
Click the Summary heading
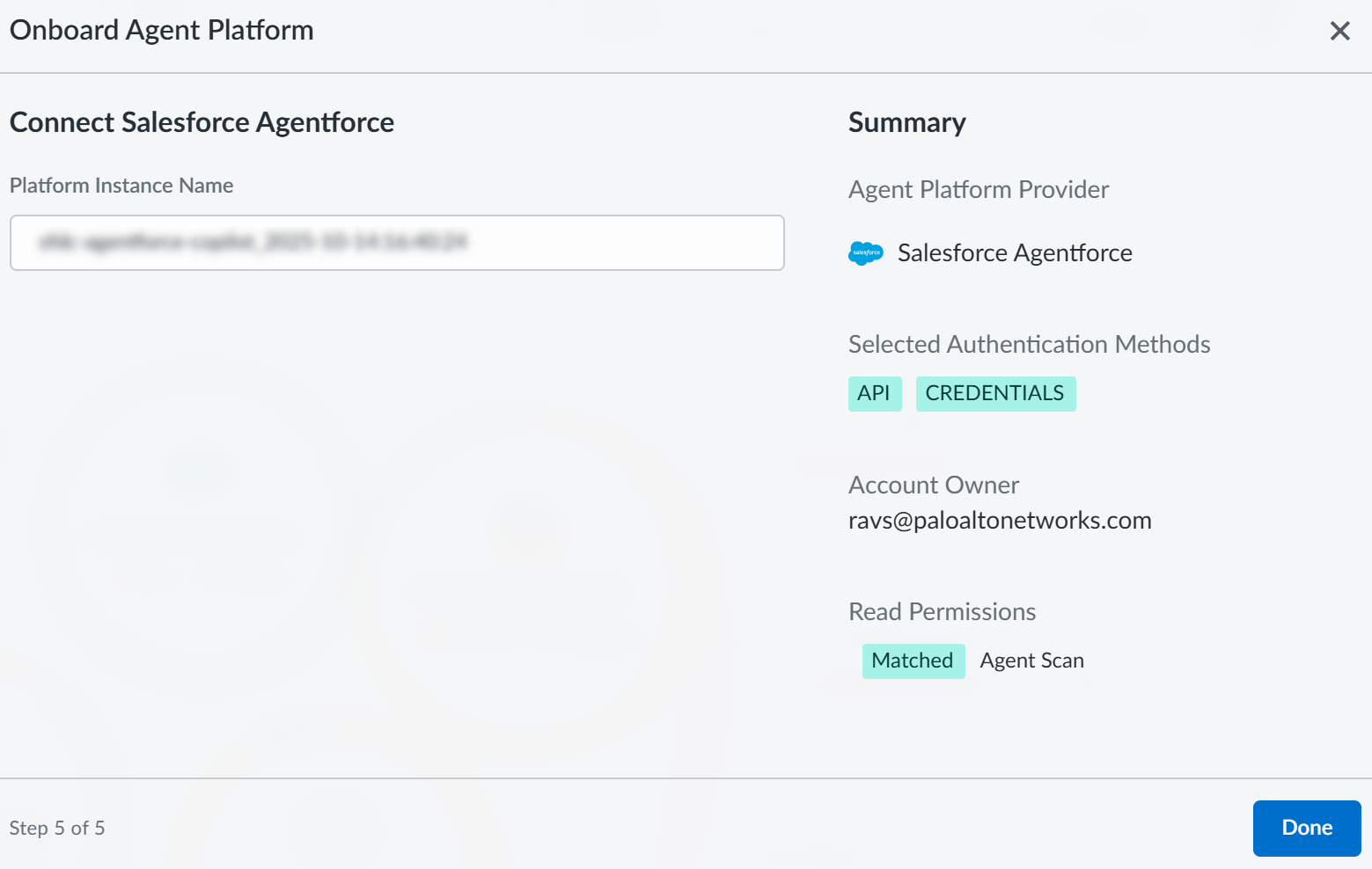[x=906, y=122]
